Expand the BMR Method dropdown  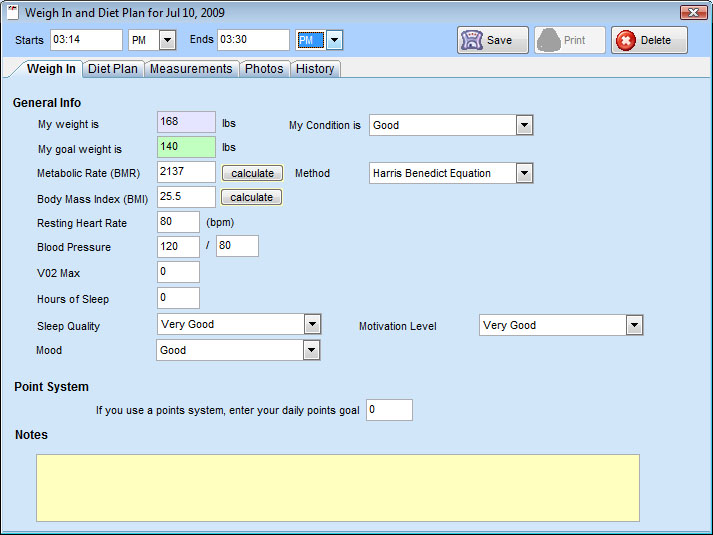tap(524, 173)
